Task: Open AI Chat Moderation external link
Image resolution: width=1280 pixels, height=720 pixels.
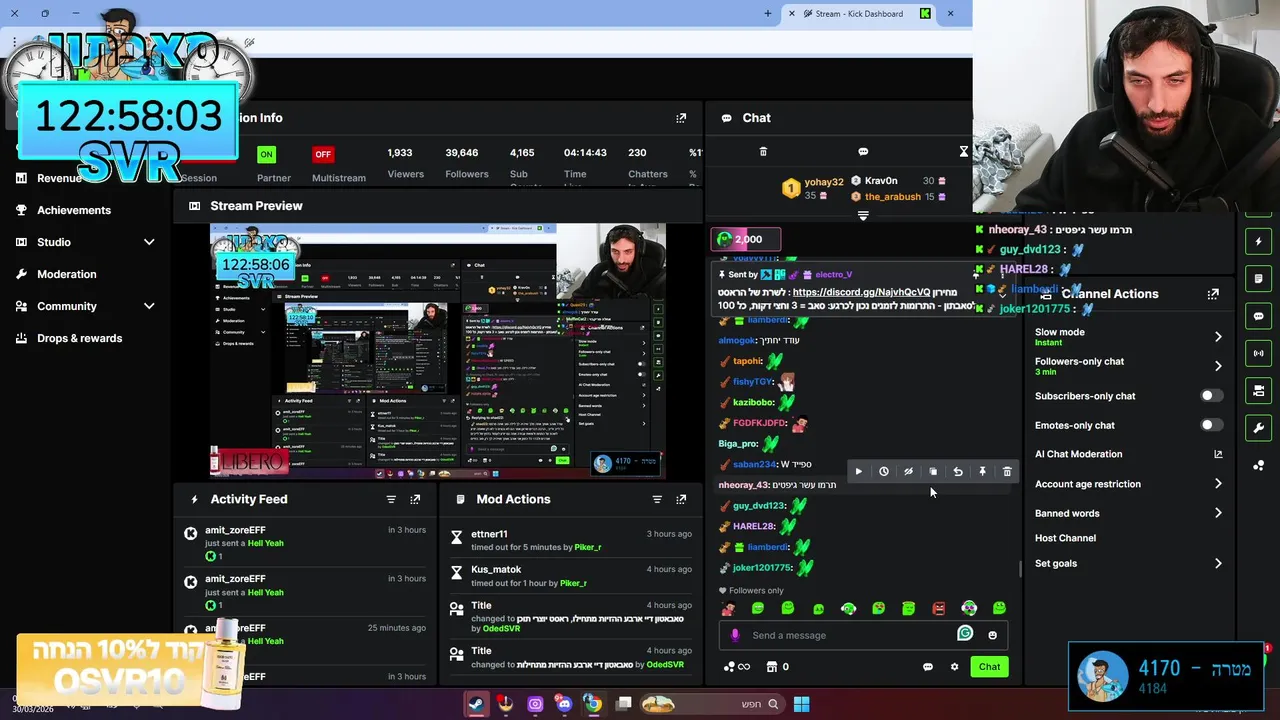Action: 1218,454
